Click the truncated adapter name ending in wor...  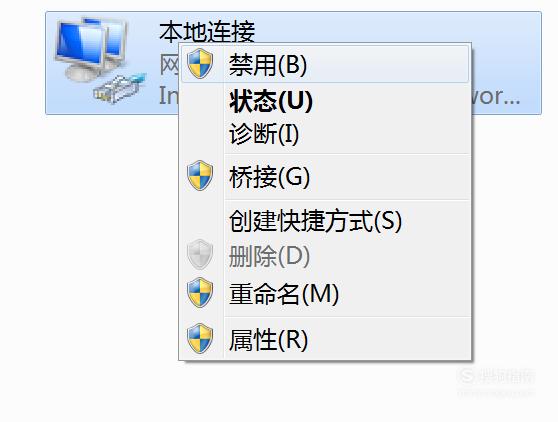click(x=496, y=96)
